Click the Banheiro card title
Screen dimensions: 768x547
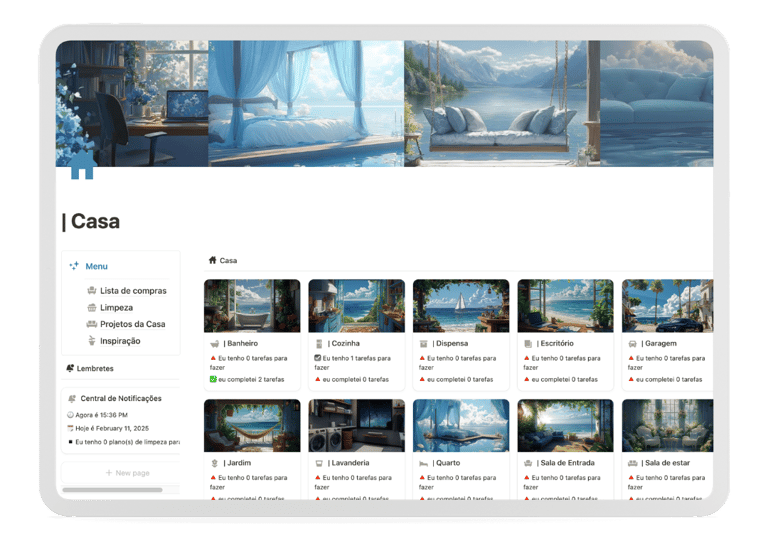click(x=240, y=343)
